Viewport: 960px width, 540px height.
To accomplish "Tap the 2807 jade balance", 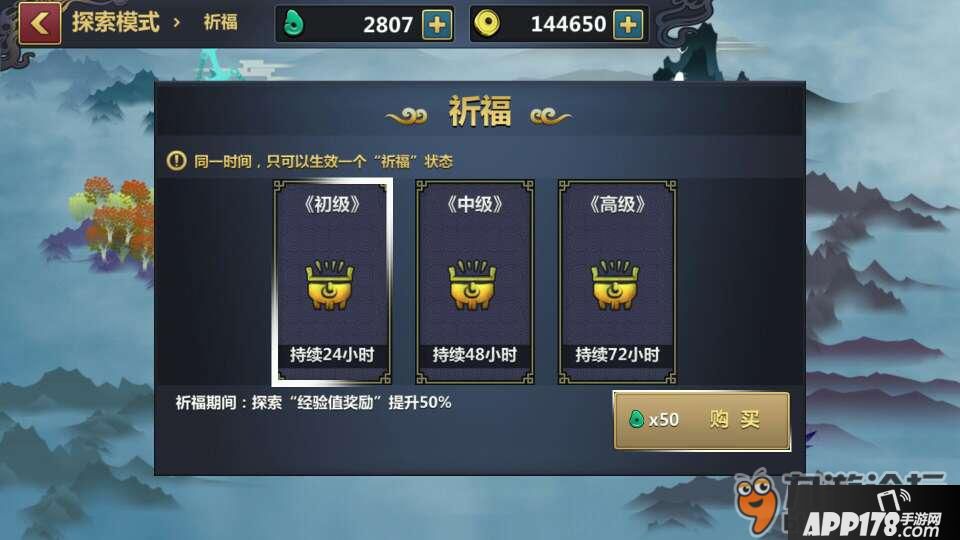I will pyautogui.click(x=388, y=25).
